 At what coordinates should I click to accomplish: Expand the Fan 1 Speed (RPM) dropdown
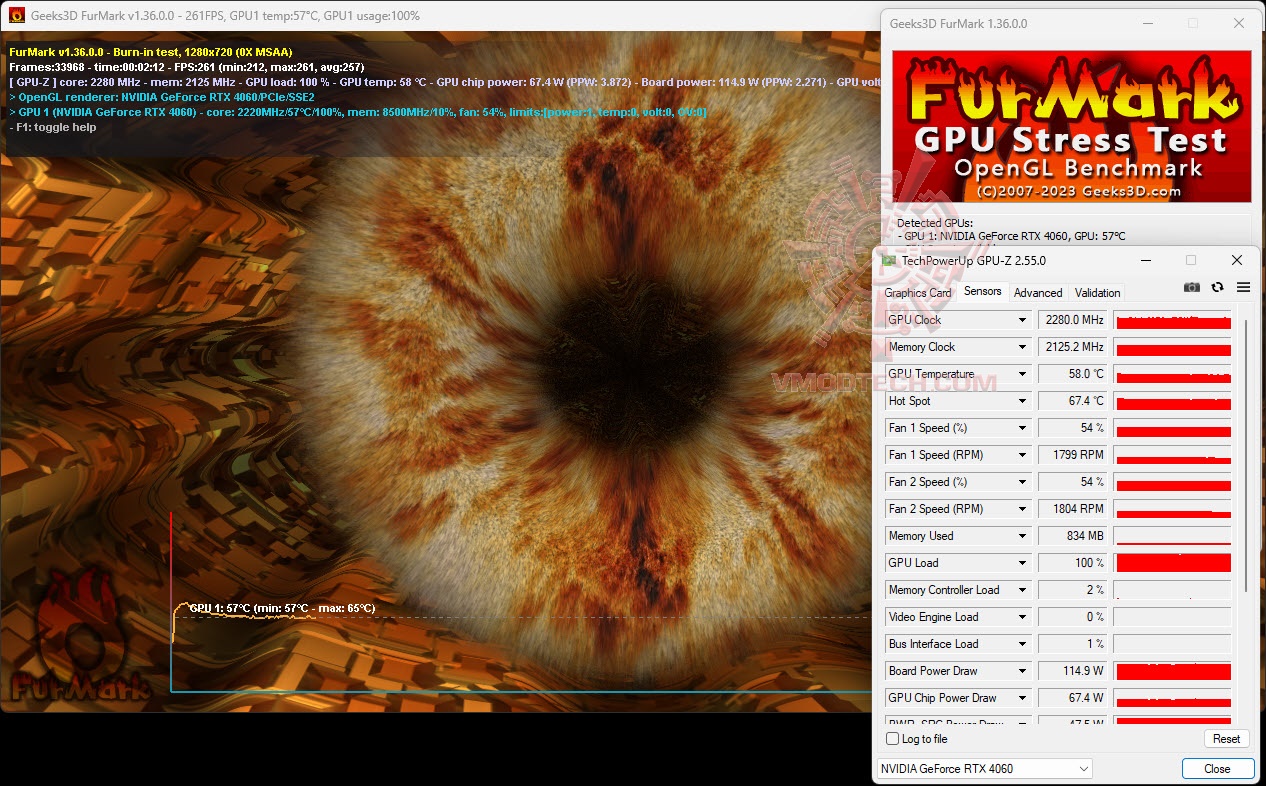(1022, 455)
